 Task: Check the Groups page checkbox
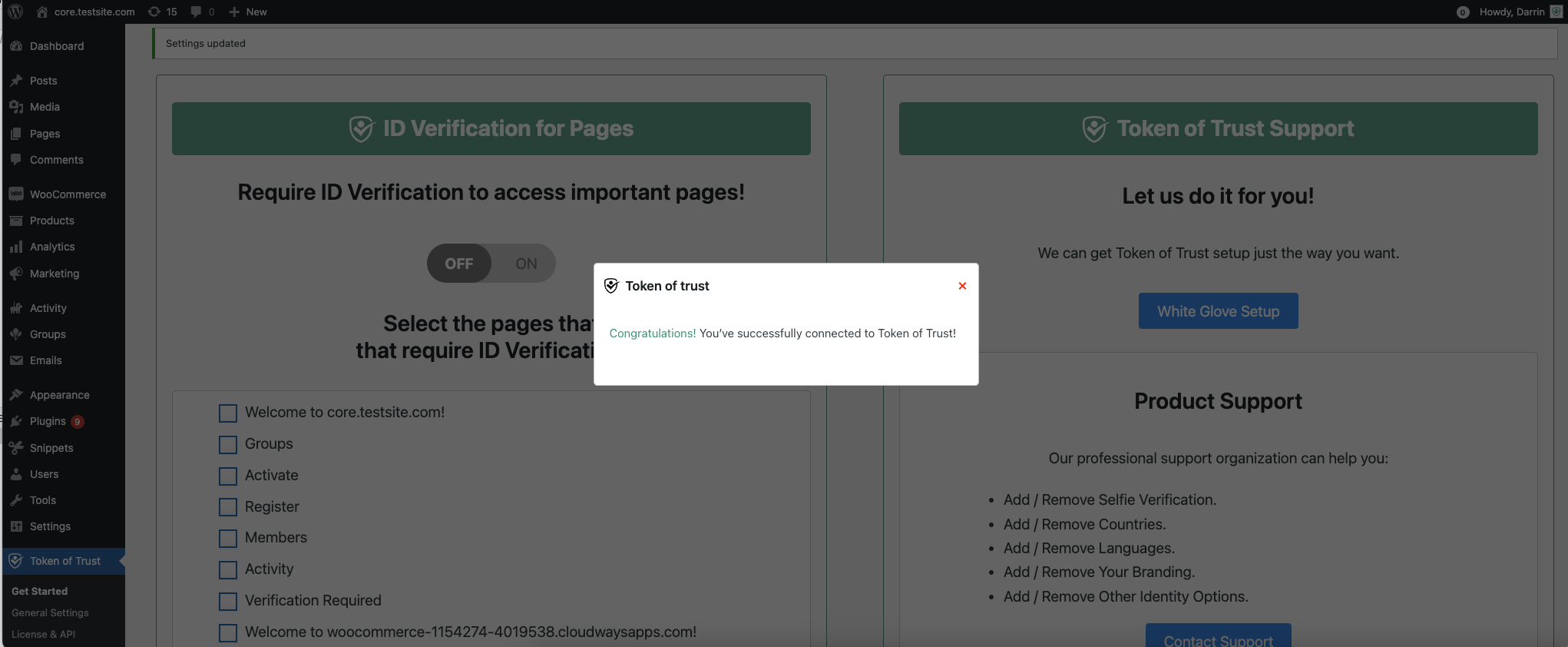[228, 445]
